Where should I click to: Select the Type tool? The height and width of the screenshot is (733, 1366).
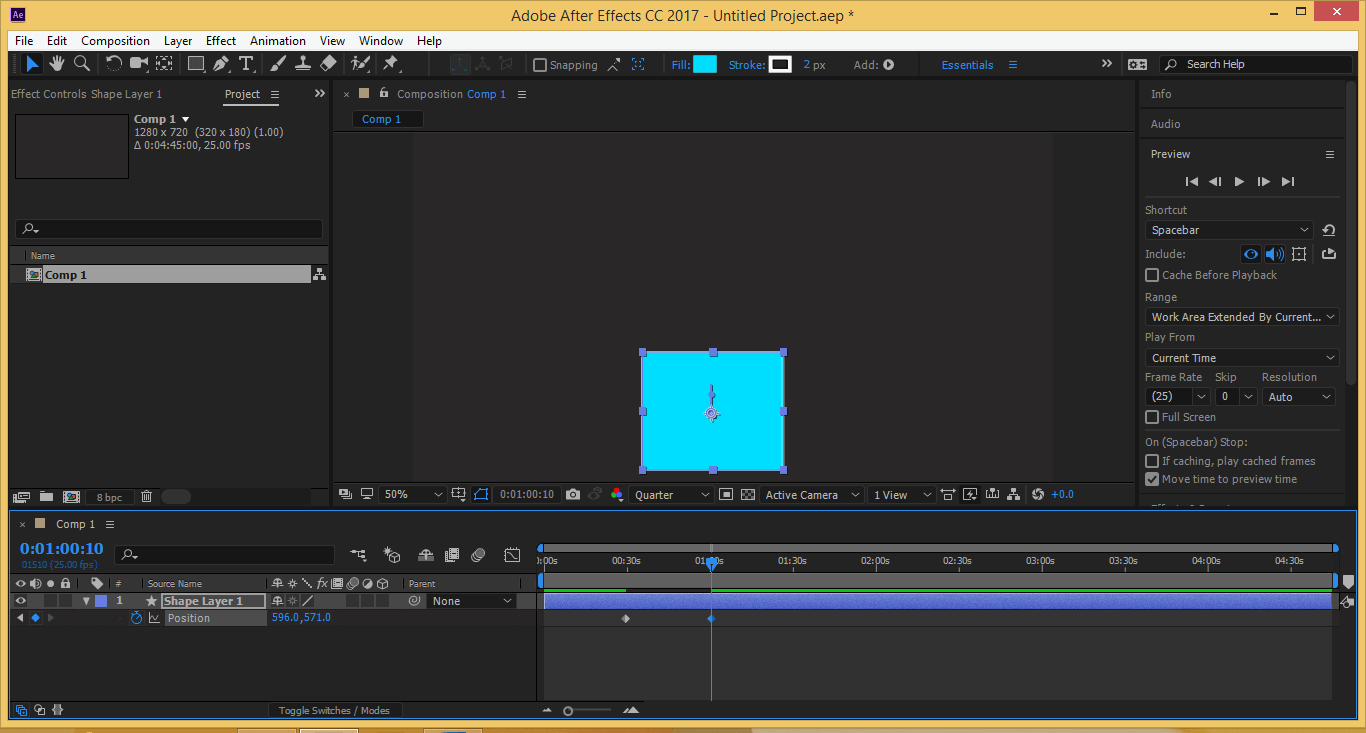[x=246, y=64]
